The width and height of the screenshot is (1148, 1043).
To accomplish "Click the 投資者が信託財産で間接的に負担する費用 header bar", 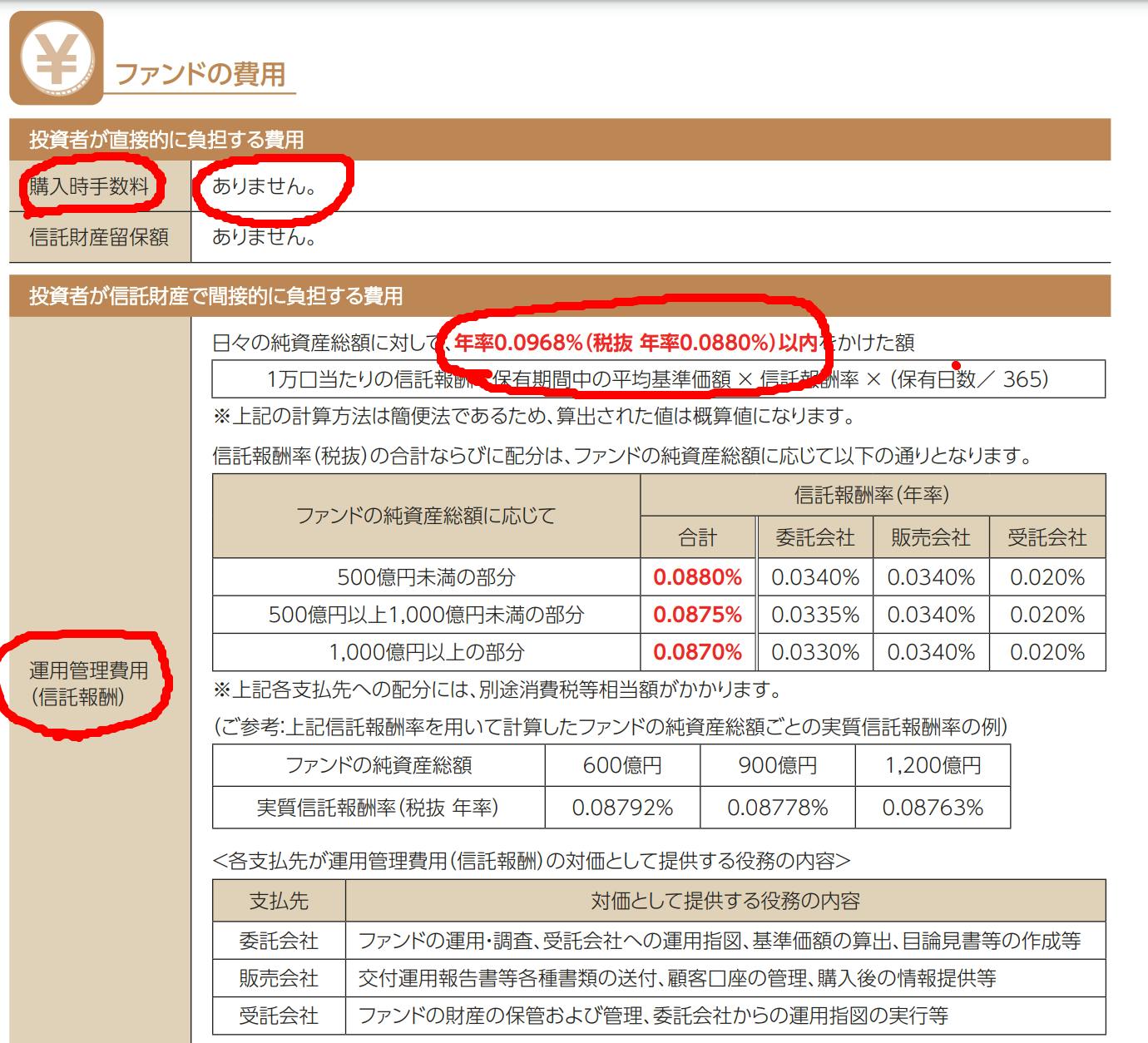I will point(560,296).
